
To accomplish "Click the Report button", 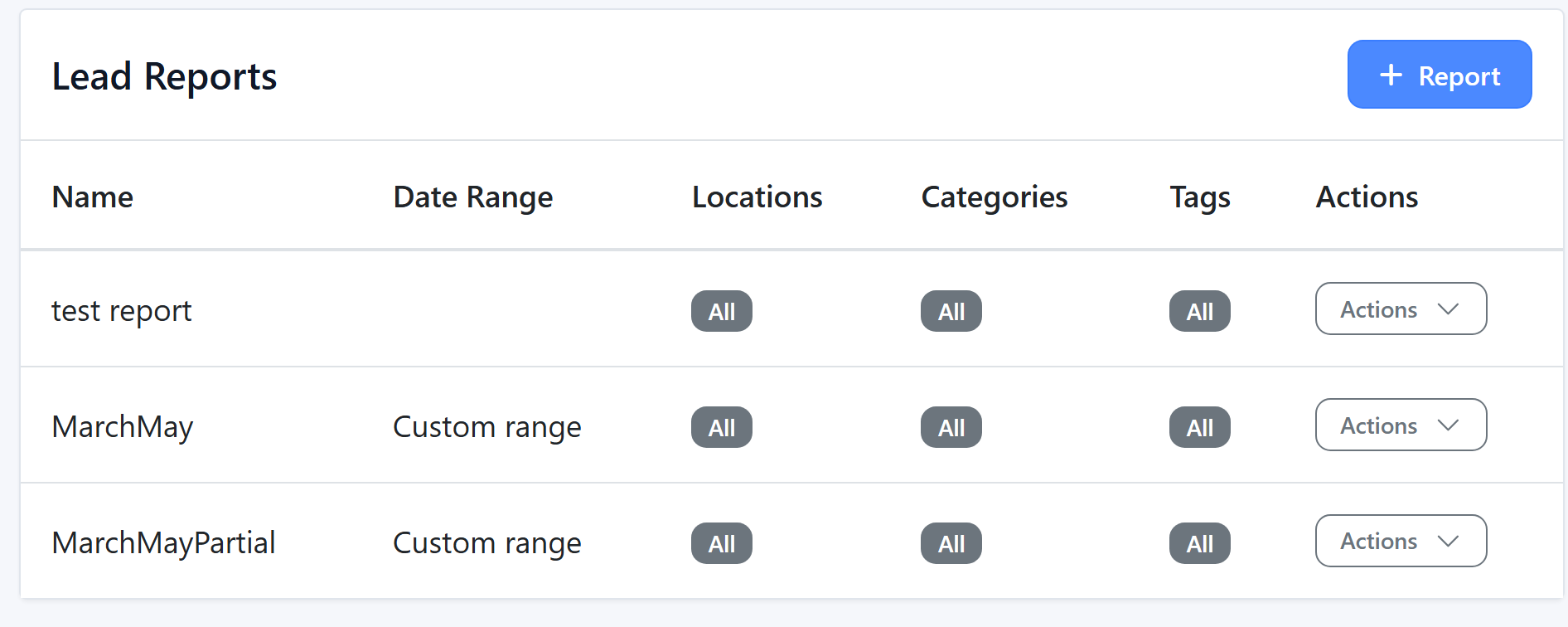I will pyautogui.click(x=1439, y=75).
